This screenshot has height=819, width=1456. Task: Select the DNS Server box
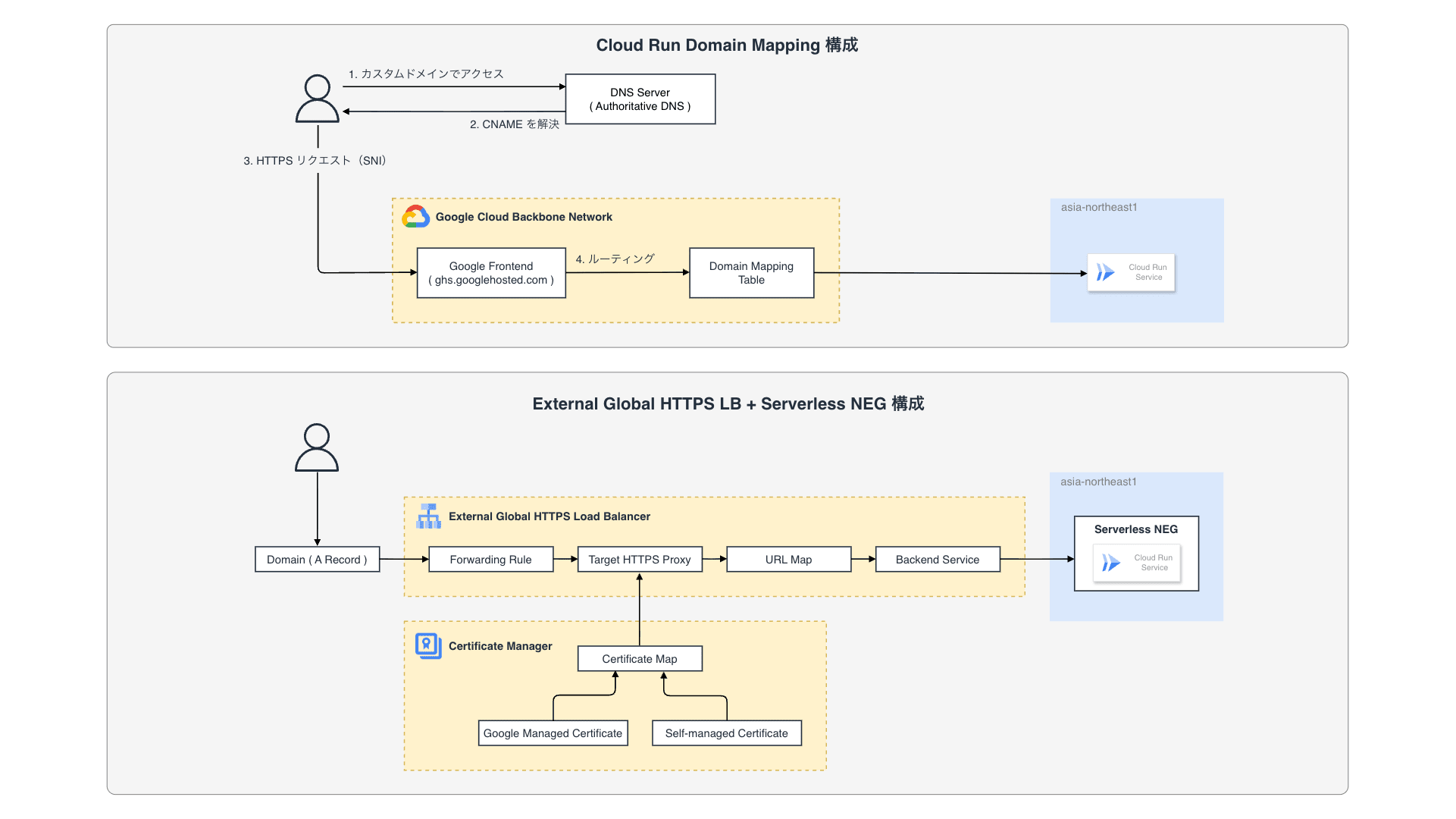(x=640, y=99)
